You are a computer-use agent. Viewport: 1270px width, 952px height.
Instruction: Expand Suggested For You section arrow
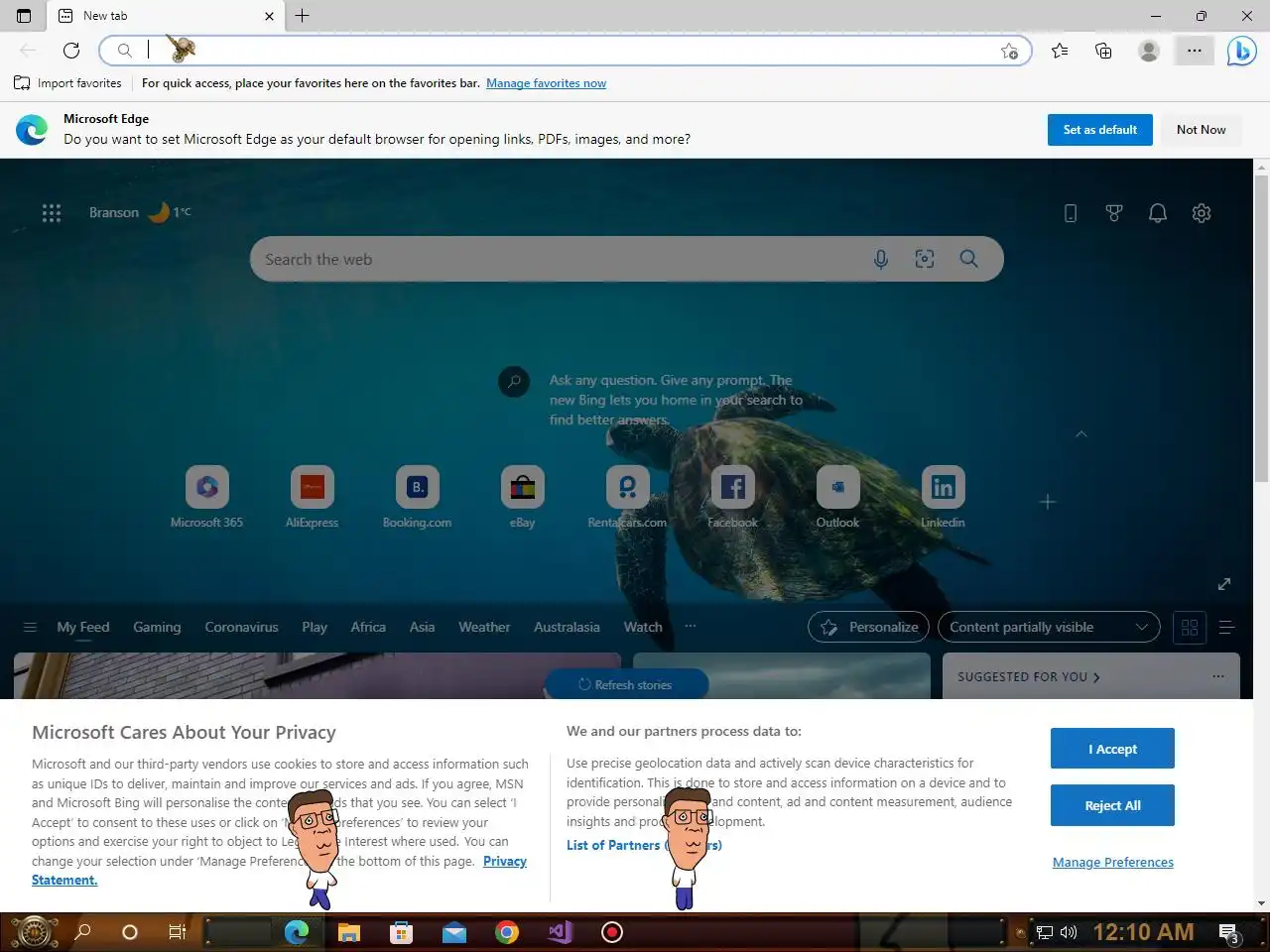click(x=1096, y=677)
